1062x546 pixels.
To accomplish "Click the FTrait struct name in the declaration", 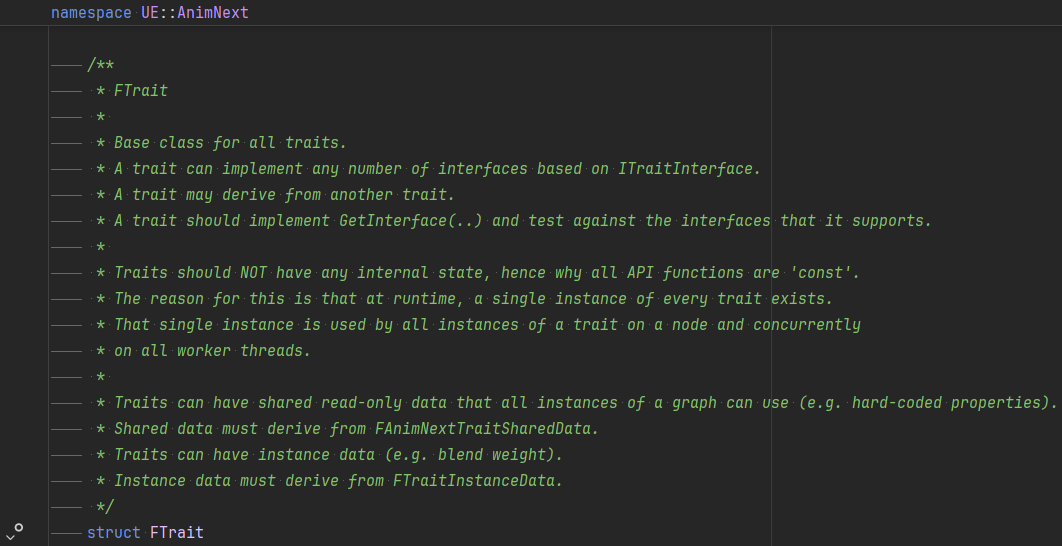I will [x=176, y=532].
